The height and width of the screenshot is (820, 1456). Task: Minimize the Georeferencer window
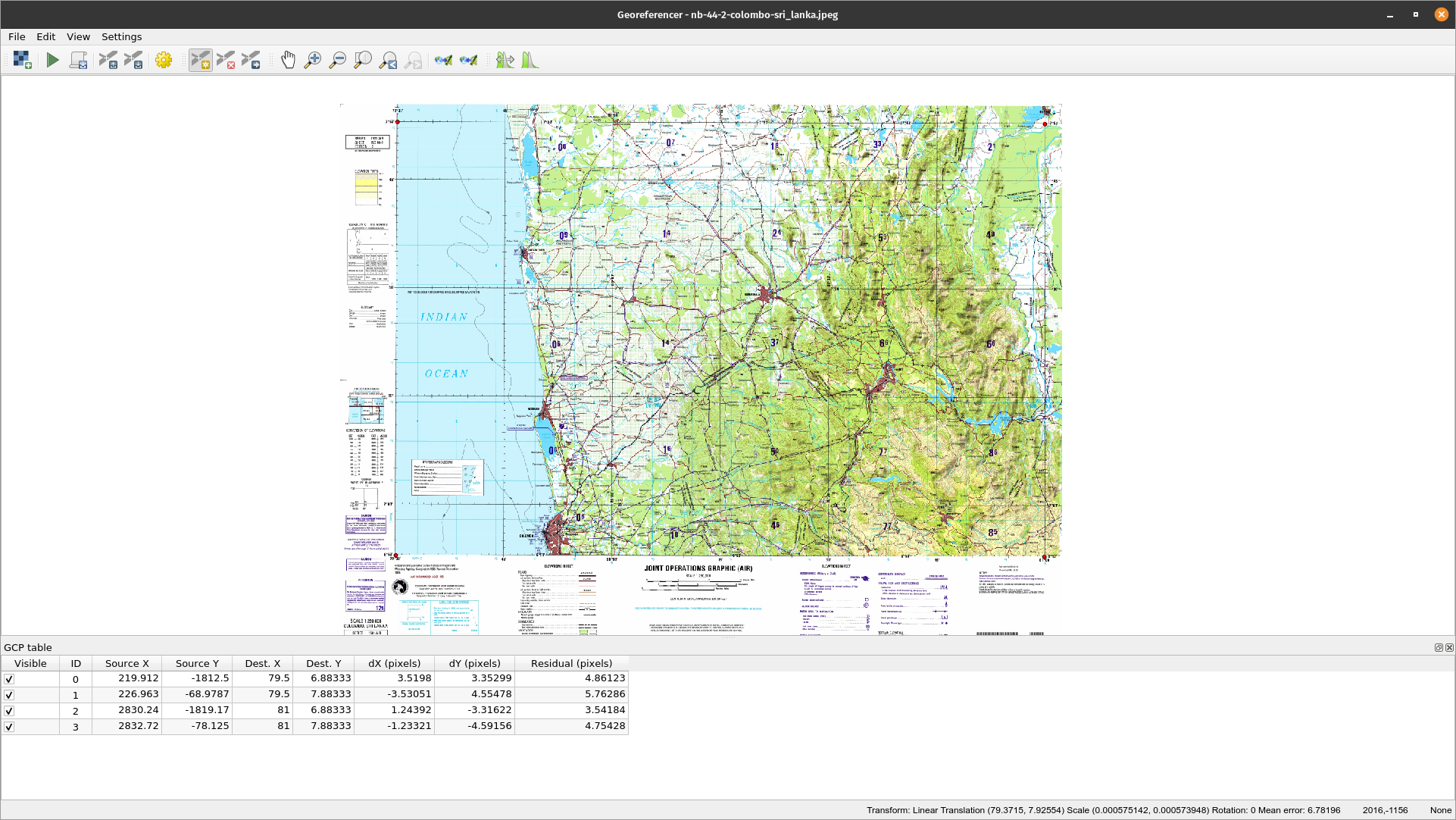coord(1390,14)
